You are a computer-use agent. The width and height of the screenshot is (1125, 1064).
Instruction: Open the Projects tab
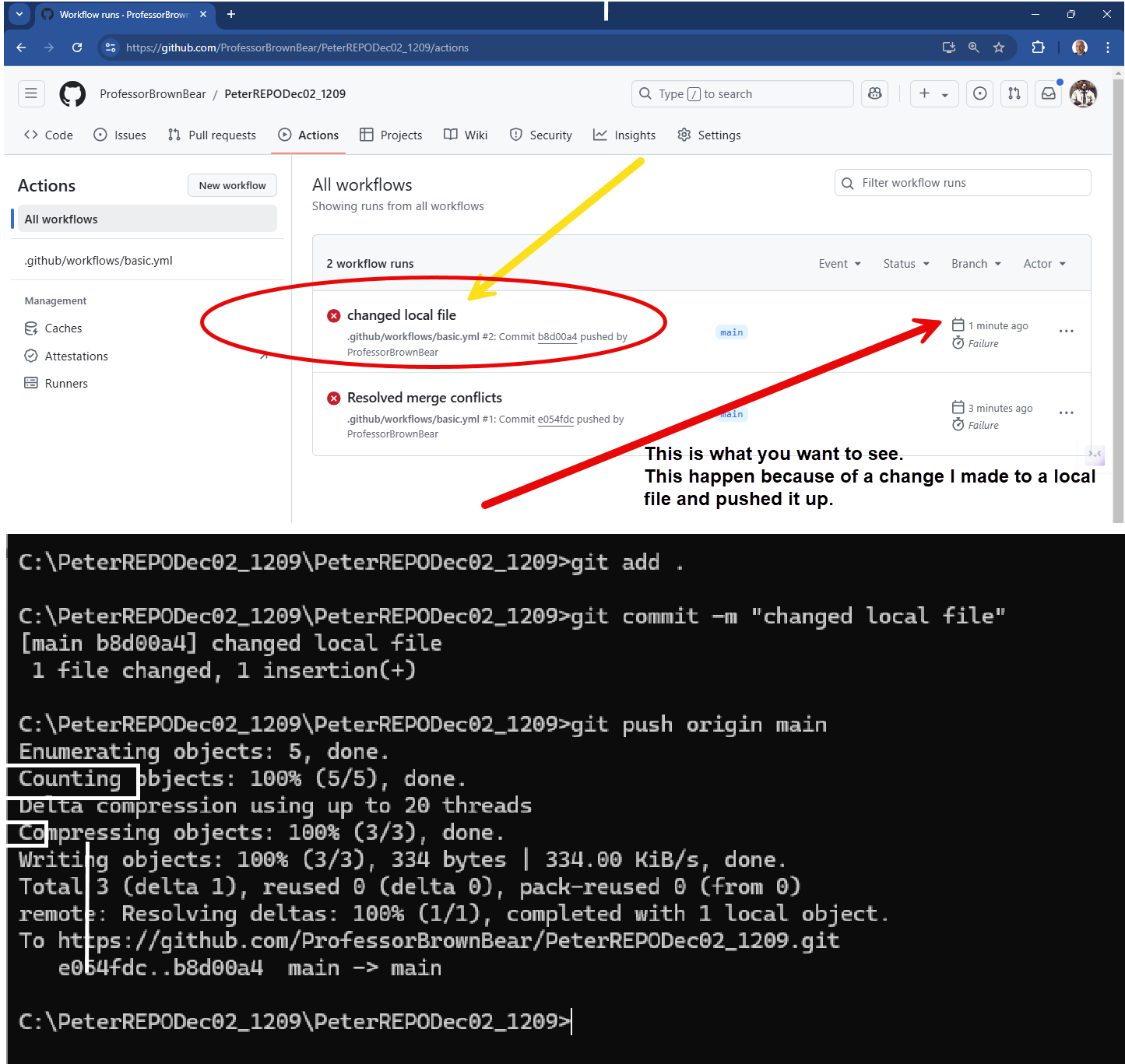pos(391,135)
